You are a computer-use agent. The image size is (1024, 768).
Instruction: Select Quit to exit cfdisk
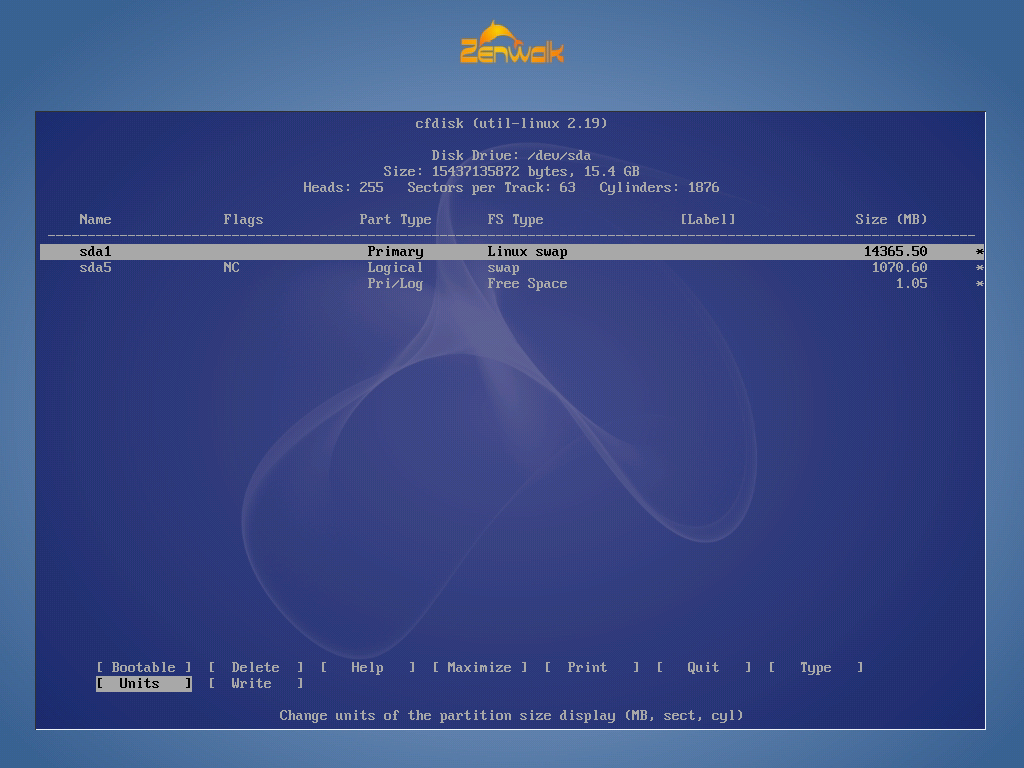pos(703,668)
